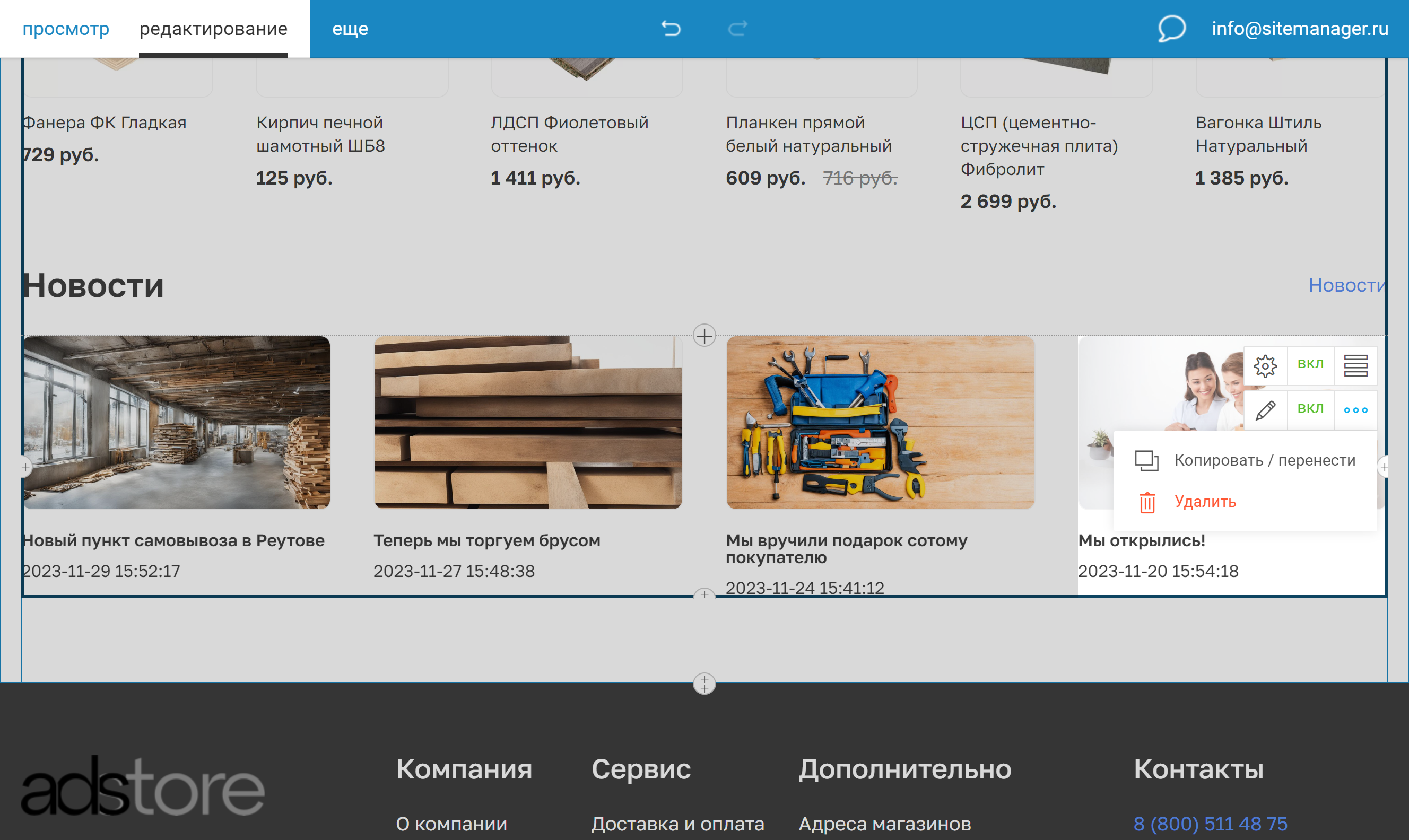Click the toolbox news image thumbnail
The image size is (1409, 840).
point(880,422)
